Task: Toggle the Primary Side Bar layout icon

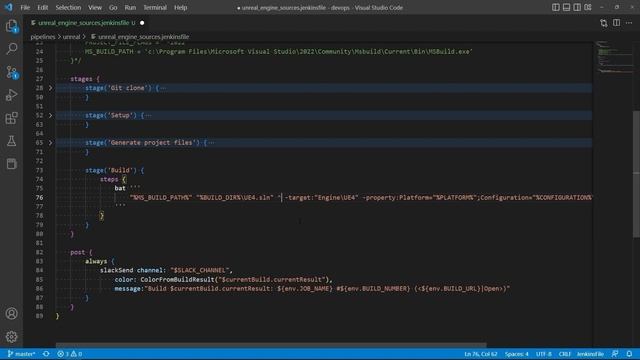Action: coord(556,7)
